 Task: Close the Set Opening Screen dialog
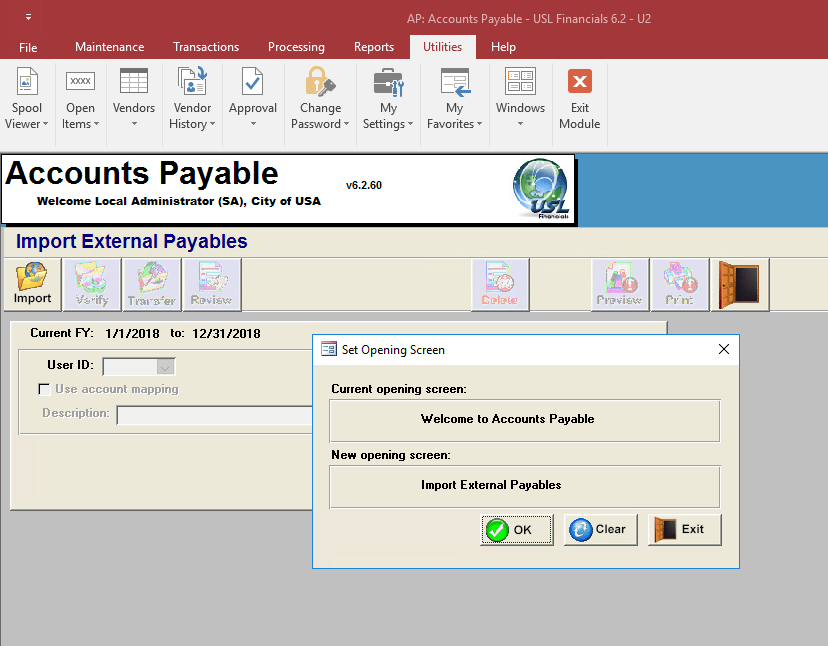tap(724, 349)
